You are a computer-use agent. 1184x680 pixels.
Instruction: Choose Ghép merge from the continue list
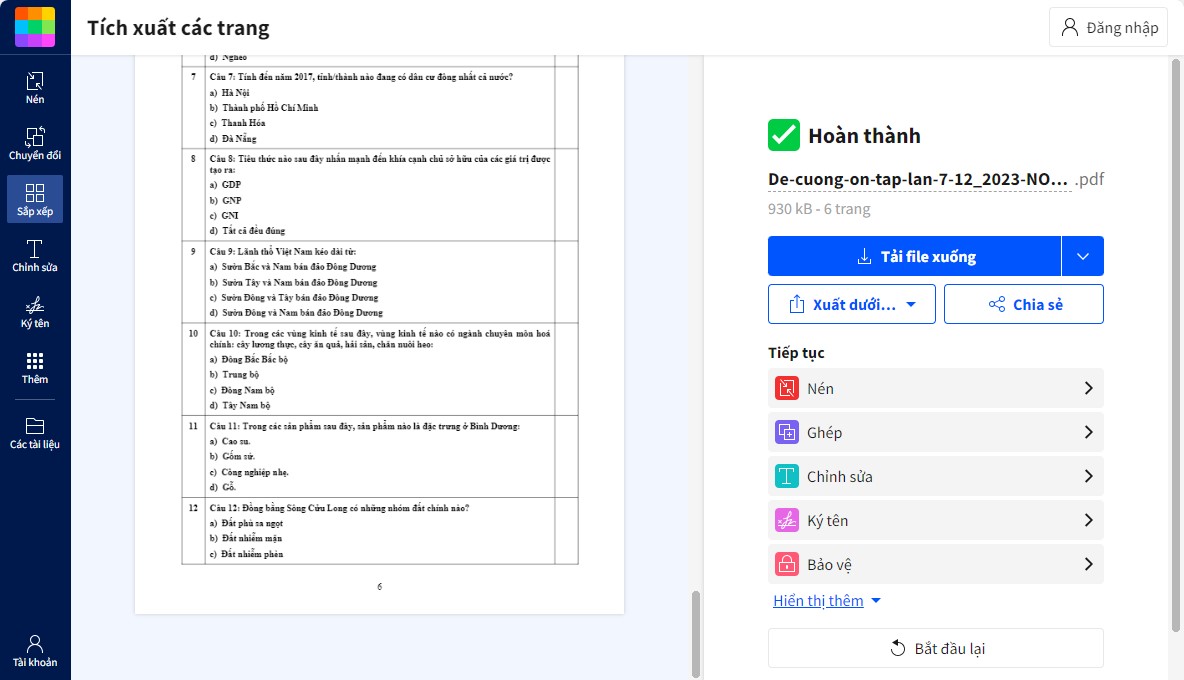935,432
